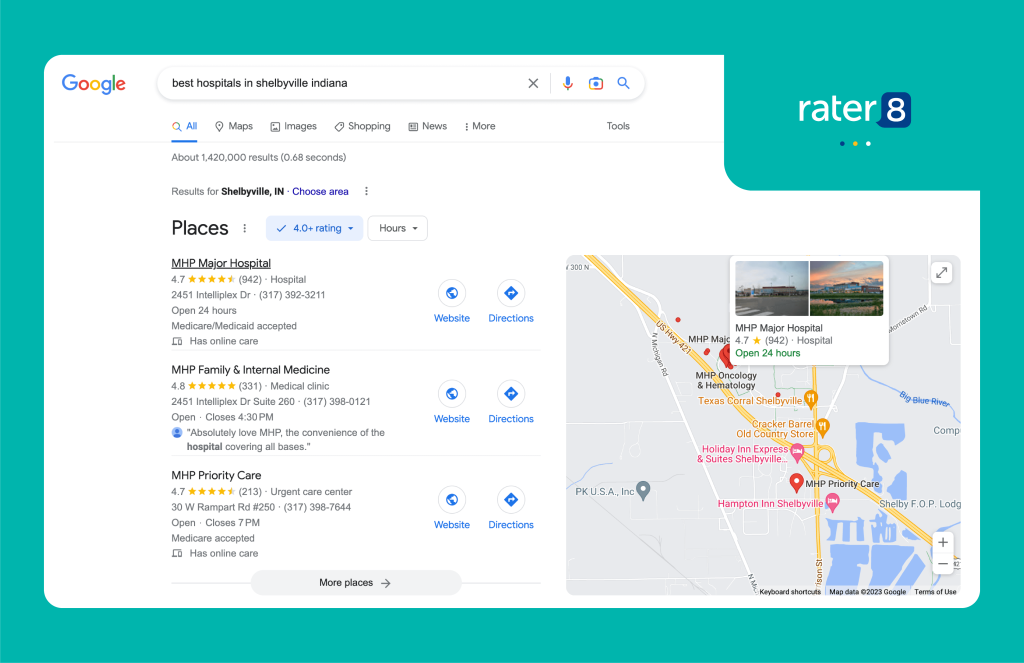The height and width of the screenshot is (663, 1024).
Task: Open the Hours filter dropdown
Action: (398, 228)
